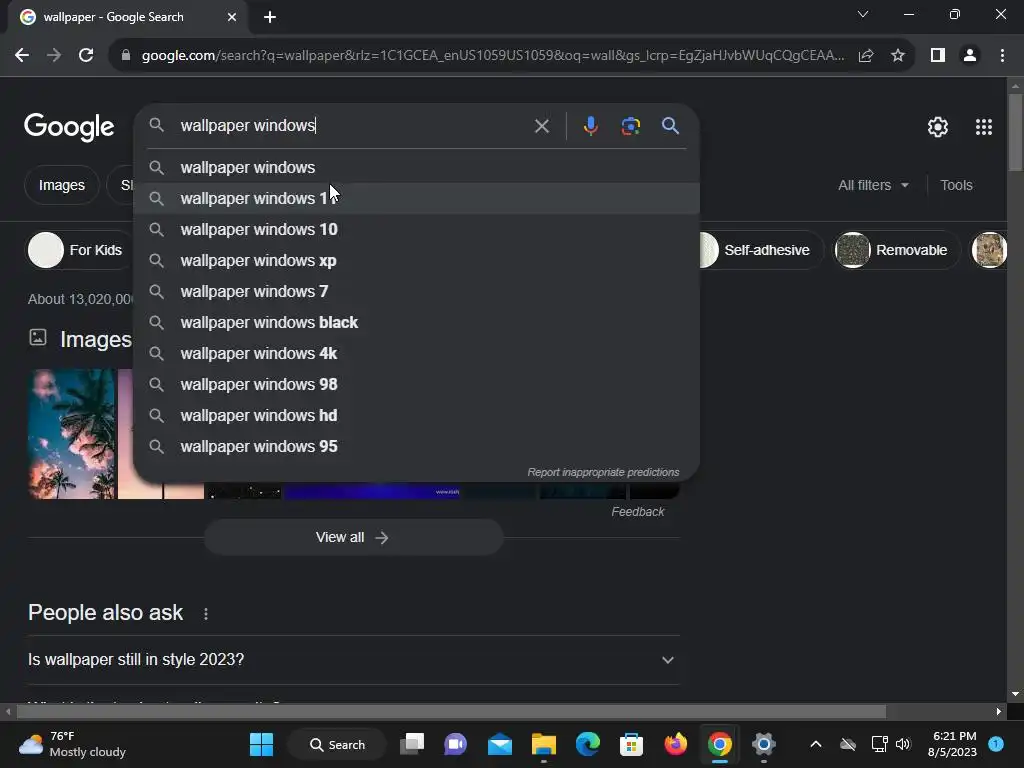Viewport: 1024px width, 768px height.
Task: Open search Tools button
Action: coord(956,185)
